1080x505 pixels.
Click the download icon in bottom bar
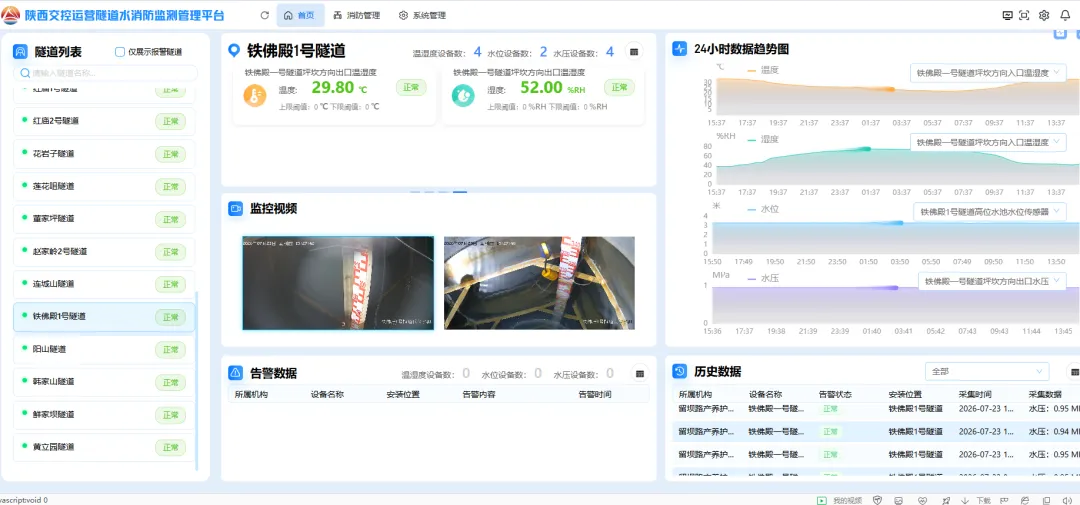965,500
